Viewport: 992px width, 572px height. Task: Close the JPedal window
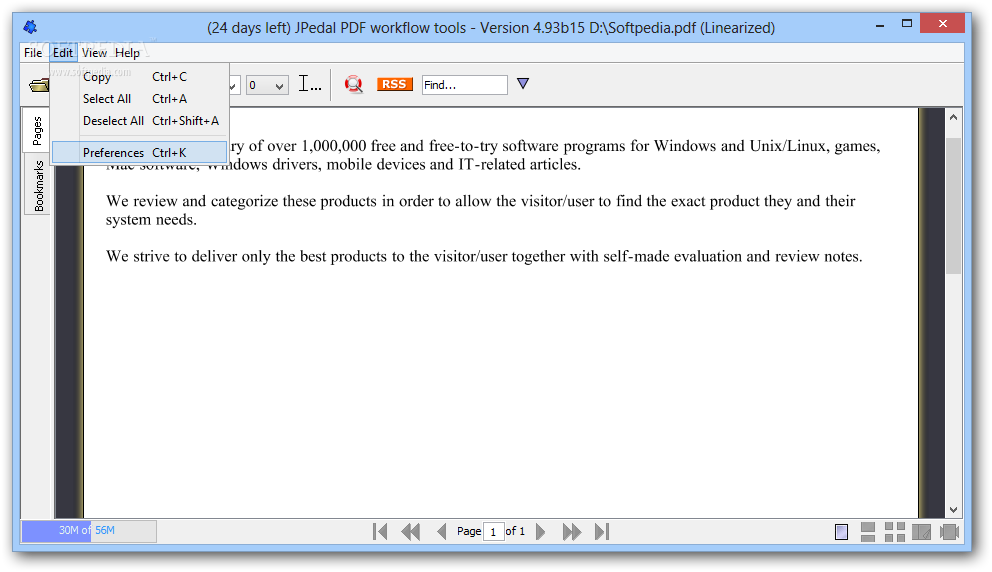click(x=943, y=24)
